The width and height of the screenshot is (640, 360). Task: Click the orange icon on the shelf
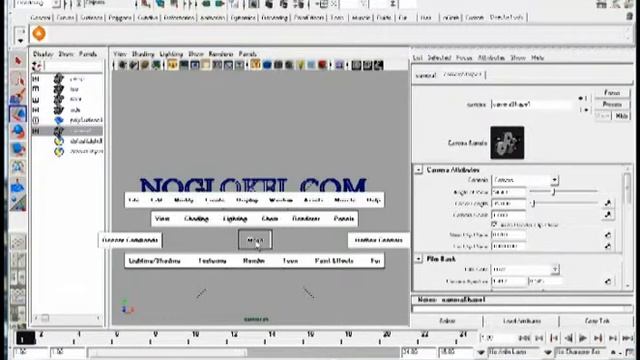(39, 33)
